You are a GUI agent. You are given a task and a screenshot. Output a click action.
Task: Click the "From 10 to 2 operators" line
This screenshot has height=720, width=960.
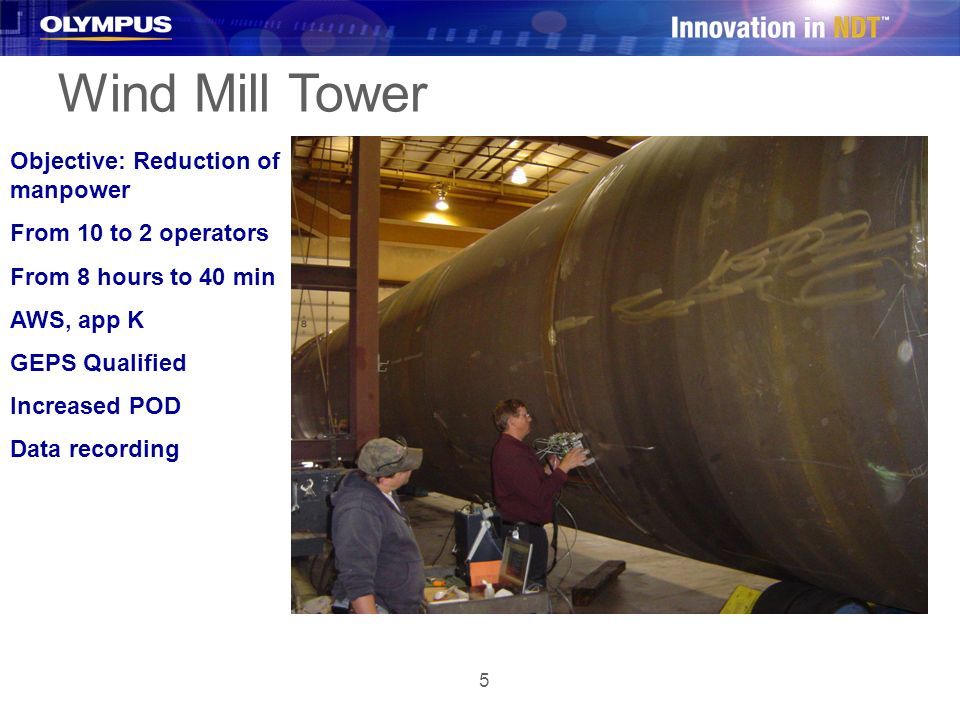tap(140, 233)
